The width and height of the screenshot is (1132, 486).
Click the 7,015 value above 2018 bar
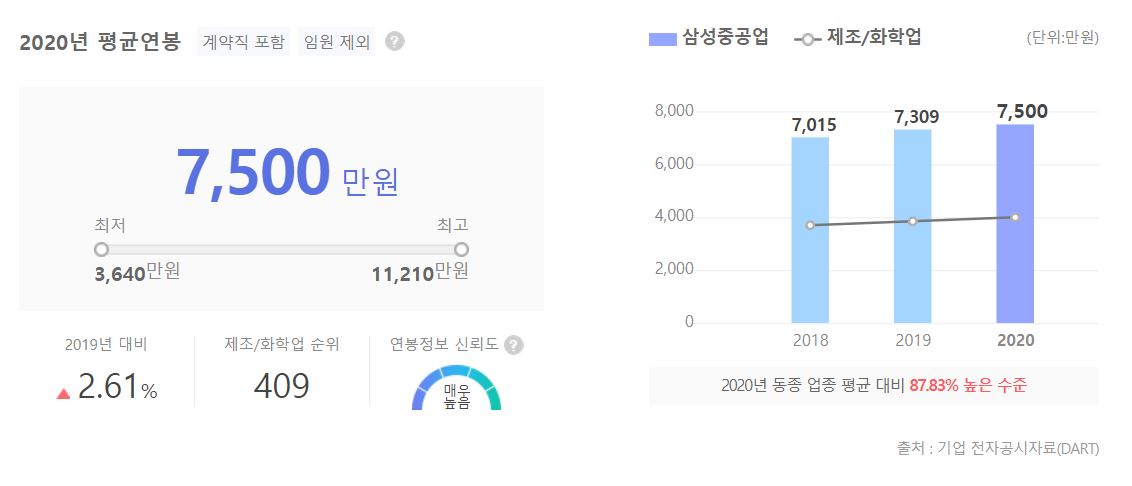pyautogui.click(x=814, y=125)
